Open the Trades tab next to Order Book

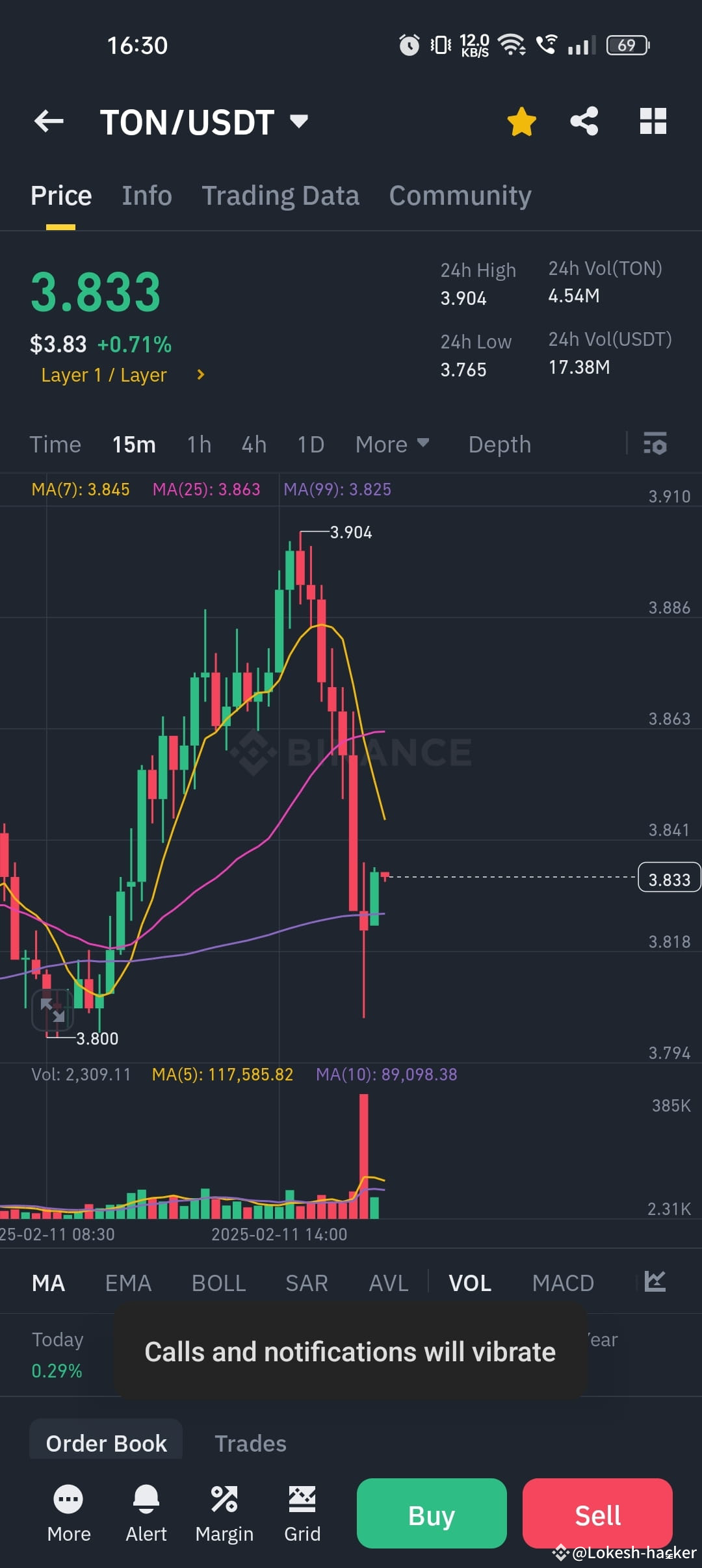click(251, 1443)
